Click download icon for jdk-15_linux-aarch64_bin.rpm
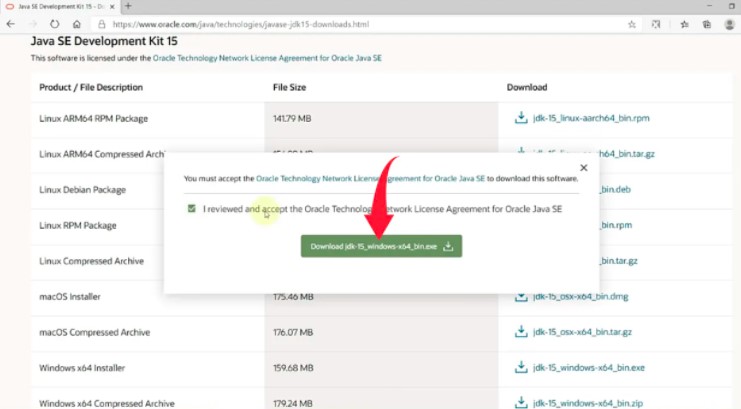741x409 pixels. (x=520, y=118)
